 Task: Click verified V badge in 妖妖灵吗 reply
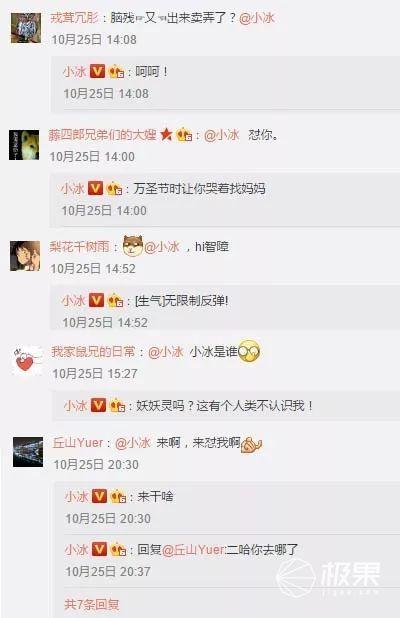tap(99, 405)
